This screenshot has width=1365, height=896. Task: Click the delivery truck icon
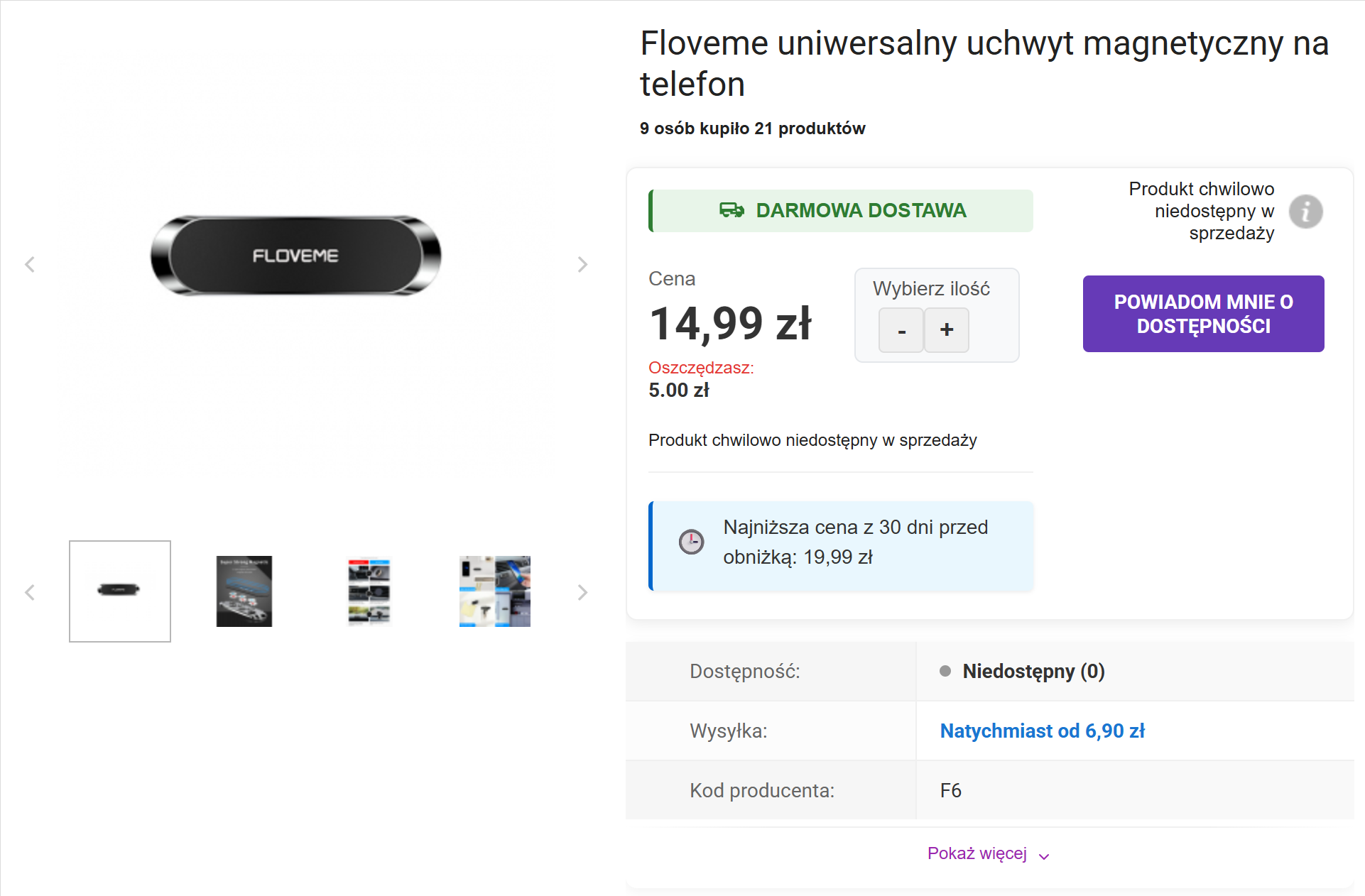click(732, 210)
